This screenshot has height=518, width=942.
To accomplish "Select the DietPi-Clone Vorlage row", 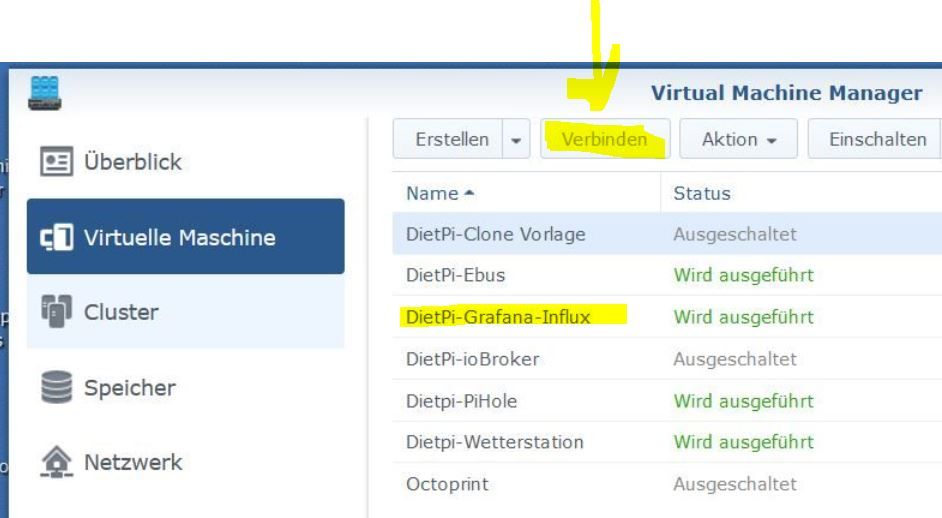I will coord(667,234).
